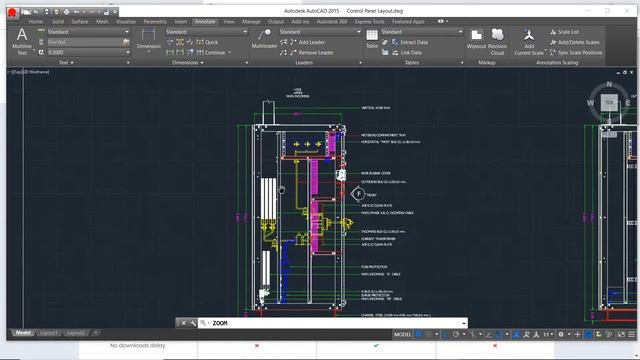Image resolution: width=640 pixels, height=360 pixels.
Task: Add a new layout with plus button
Action: pyautogui.click(x=96, y=333)
